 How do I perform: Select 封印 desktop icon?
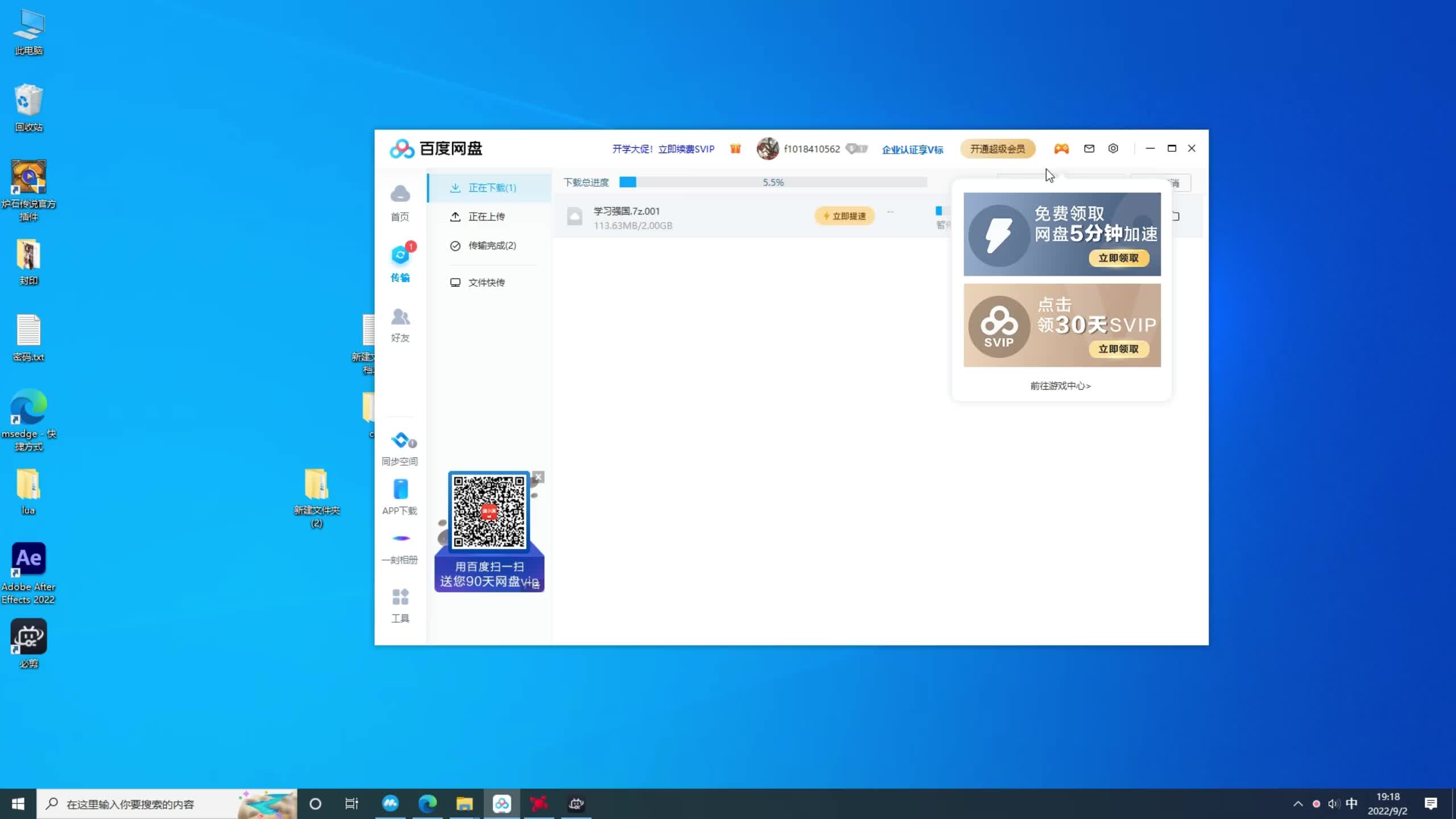coord(28,262)
